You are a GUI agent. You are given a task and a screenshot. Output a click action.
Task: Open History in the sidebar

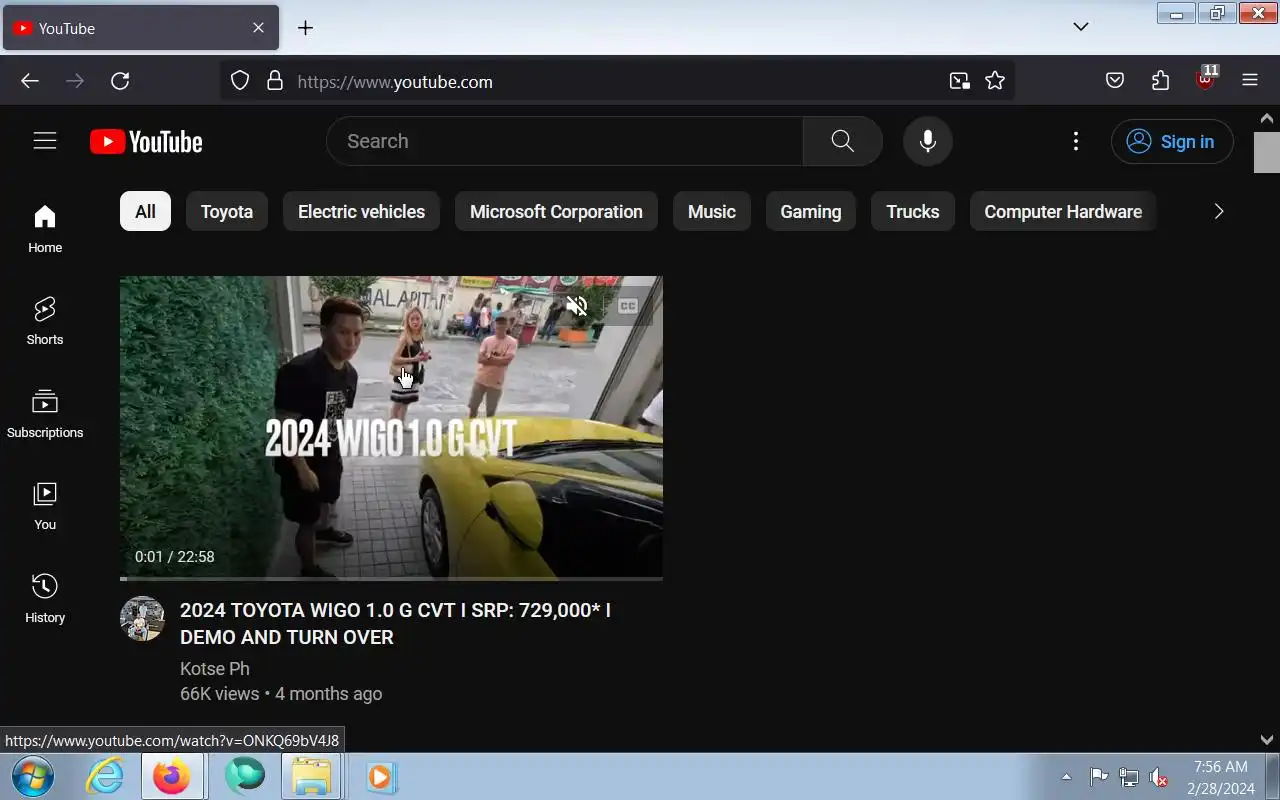point(45,599)
